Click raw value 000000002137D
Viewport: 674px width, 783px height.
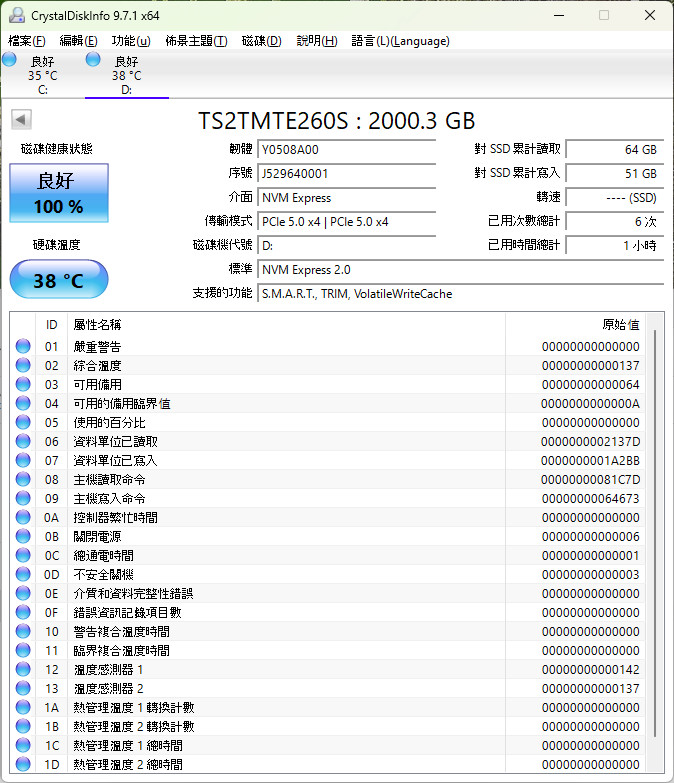pos(590,442)
